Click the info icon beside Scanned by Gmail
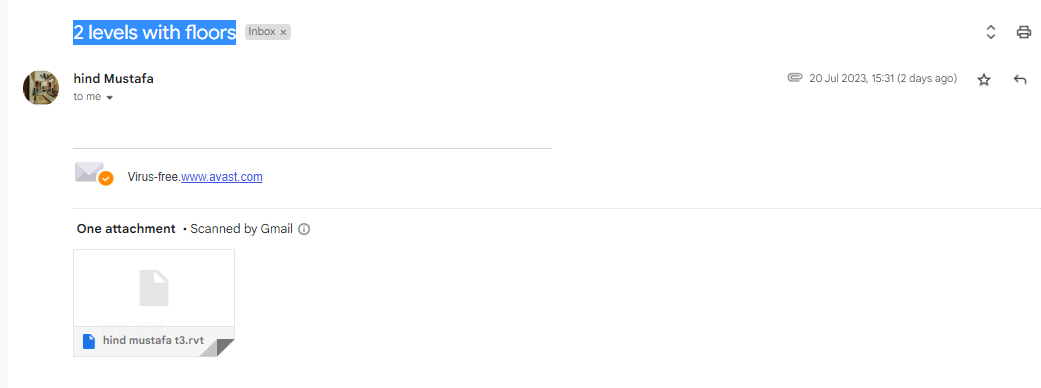This screenshot has height=388, width=1041. coord(304,229)
